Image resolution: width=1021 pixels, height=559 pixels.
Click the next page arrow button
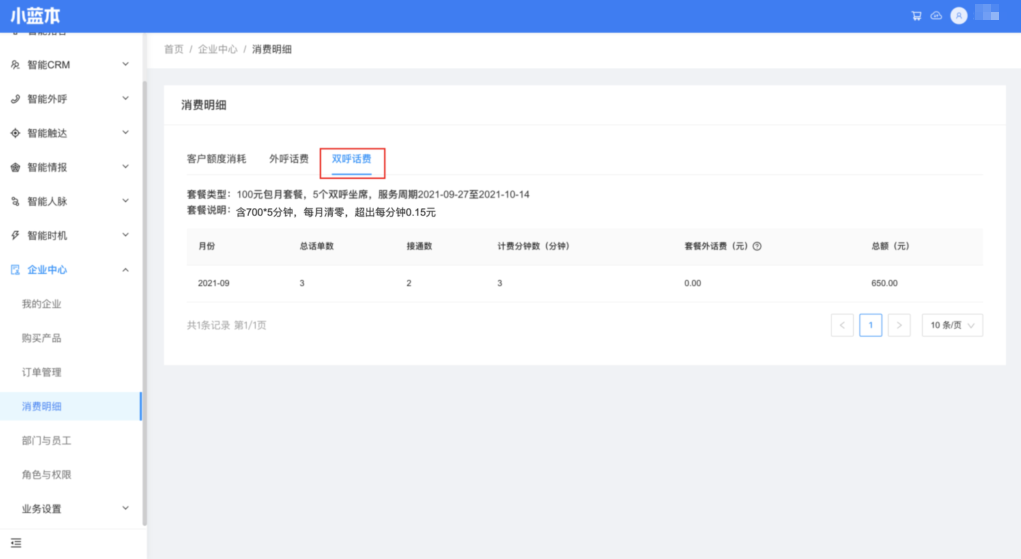pyautogui.click(x=899, y=325)
